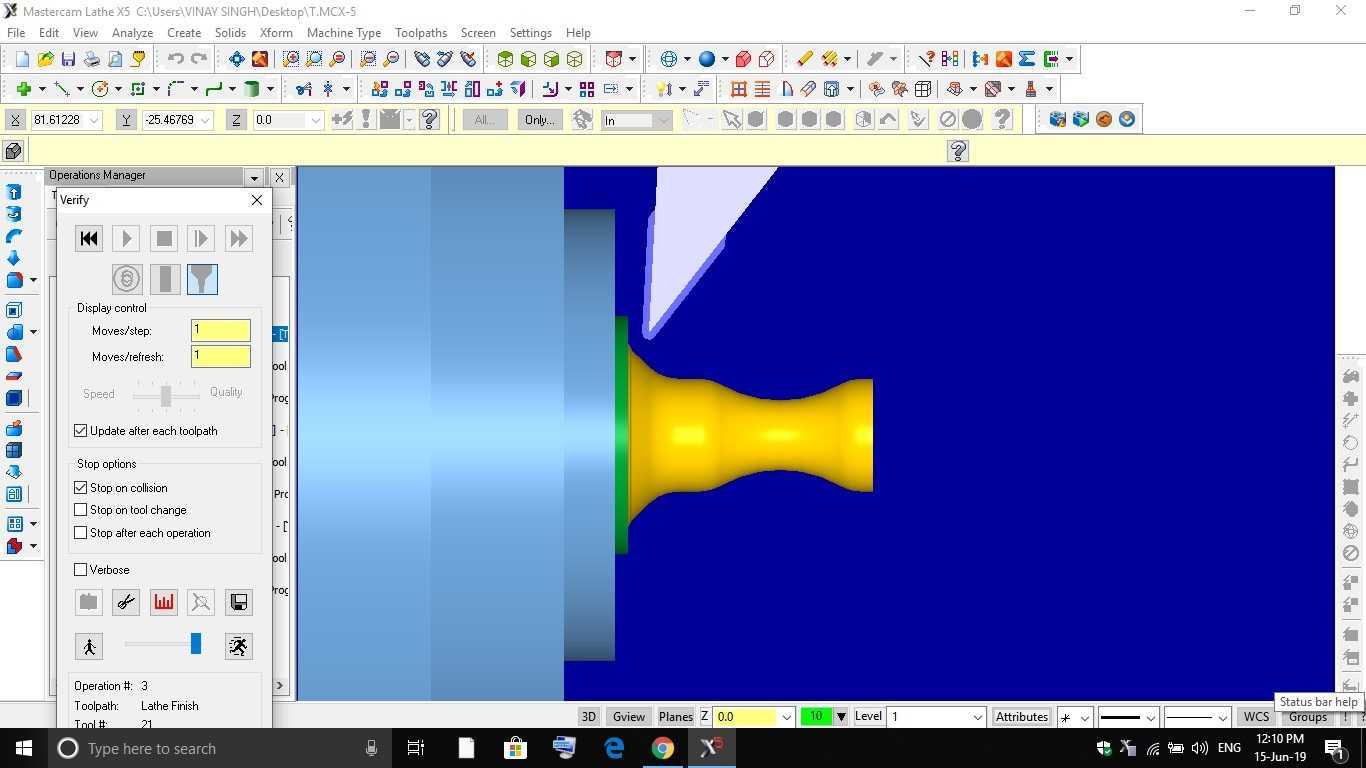The image size is (1366, 768).
Task: Click the New file icon in toolbar
Action: (x=22, y=60)
